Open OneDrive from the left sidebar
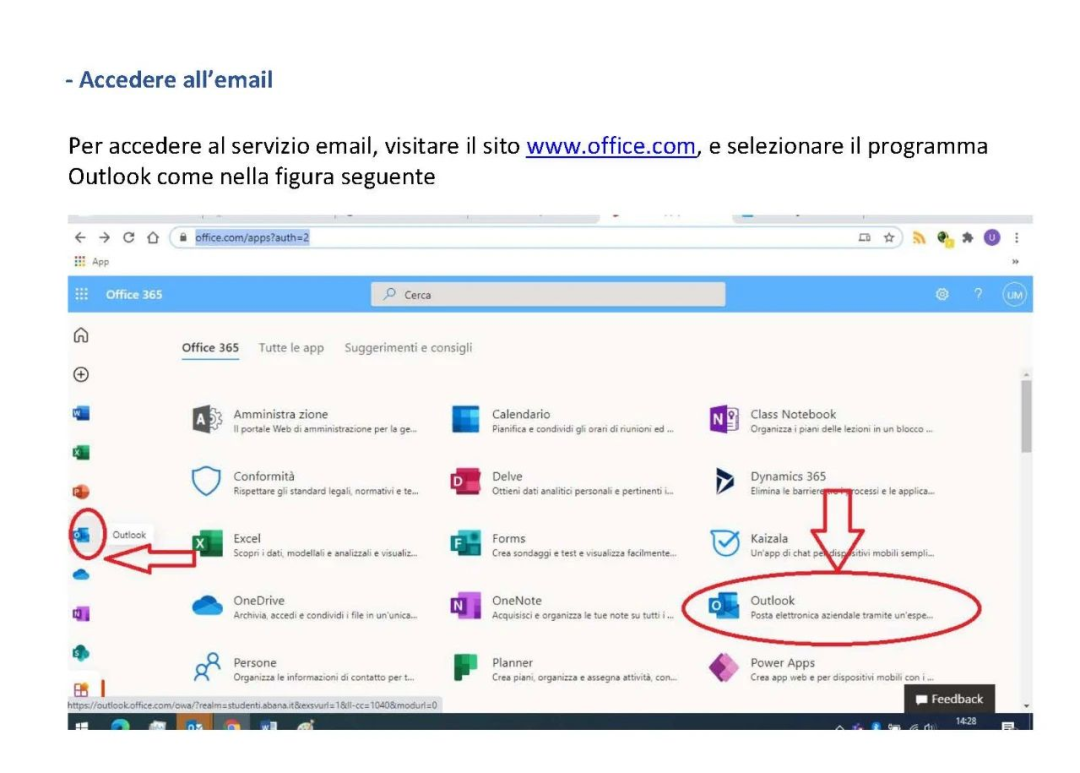1080x773 pixels. [81, 574]
